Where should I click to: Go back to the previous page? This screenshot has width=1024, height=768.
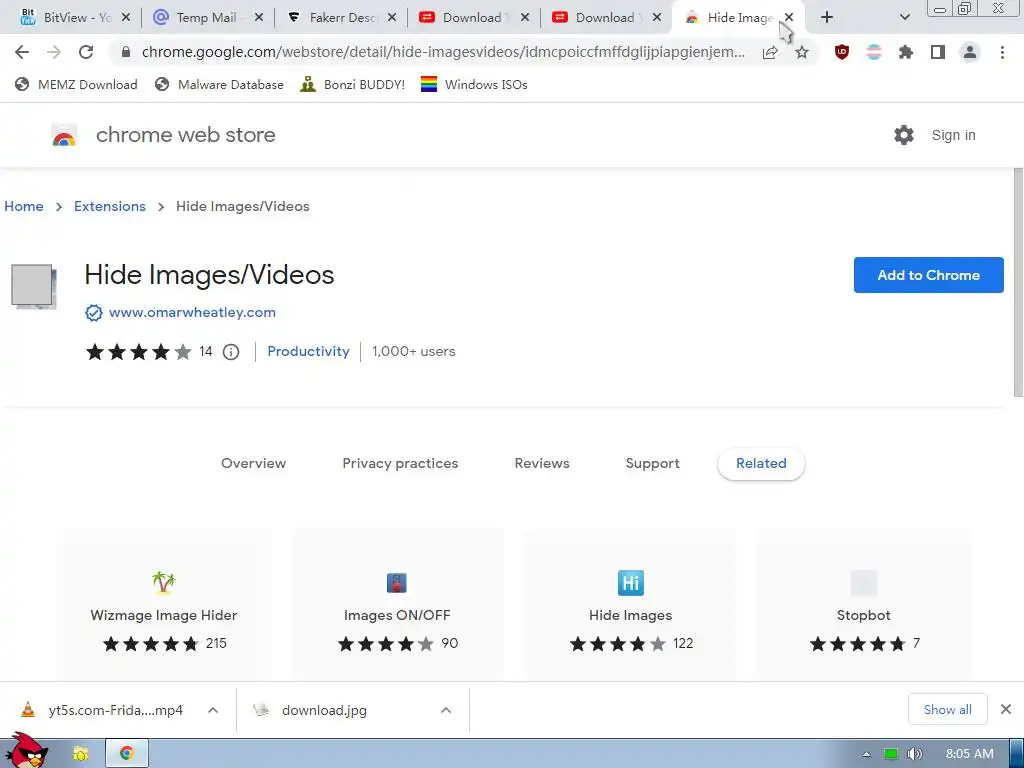pyautogui.click(x=22, y=52)
